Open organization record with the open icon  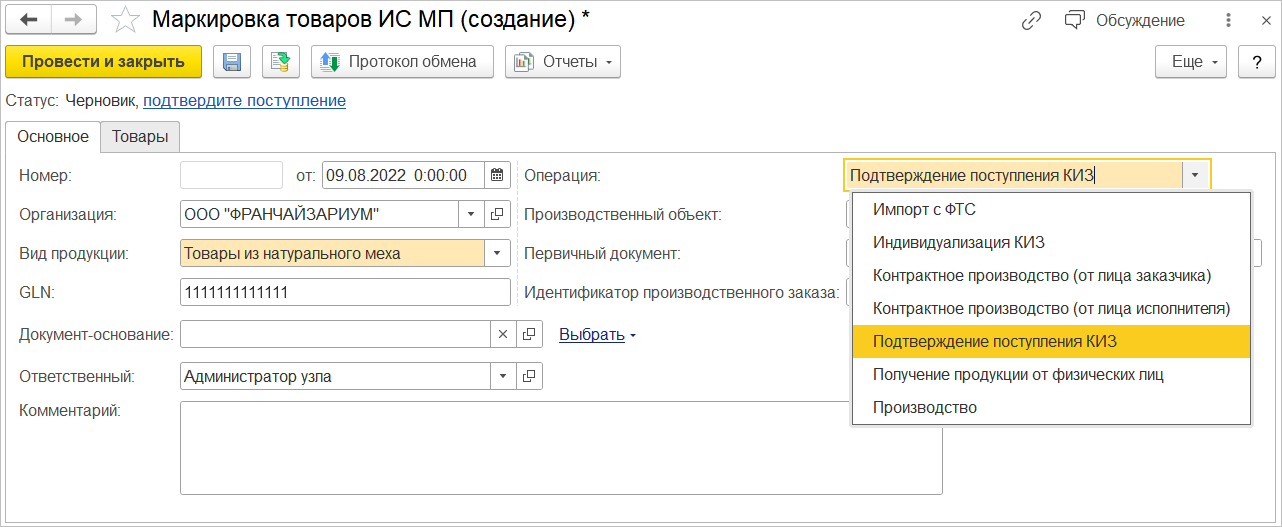pos(497,214)
